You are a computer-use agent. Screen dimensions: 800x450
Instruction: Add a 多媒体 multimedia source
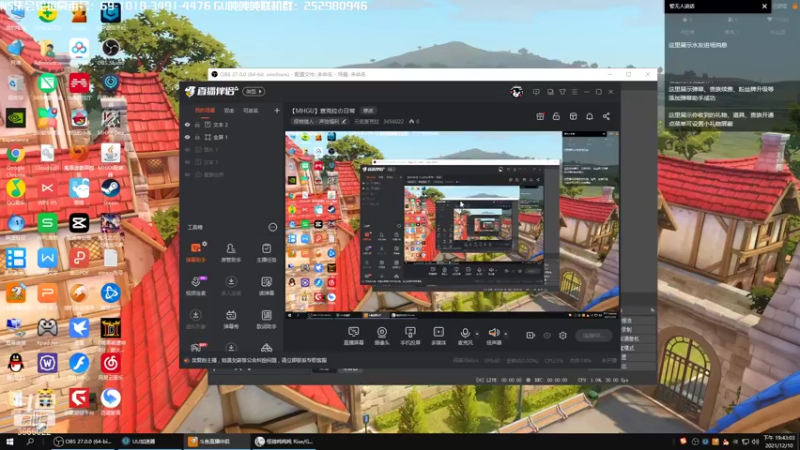click(x=438, y=336)
